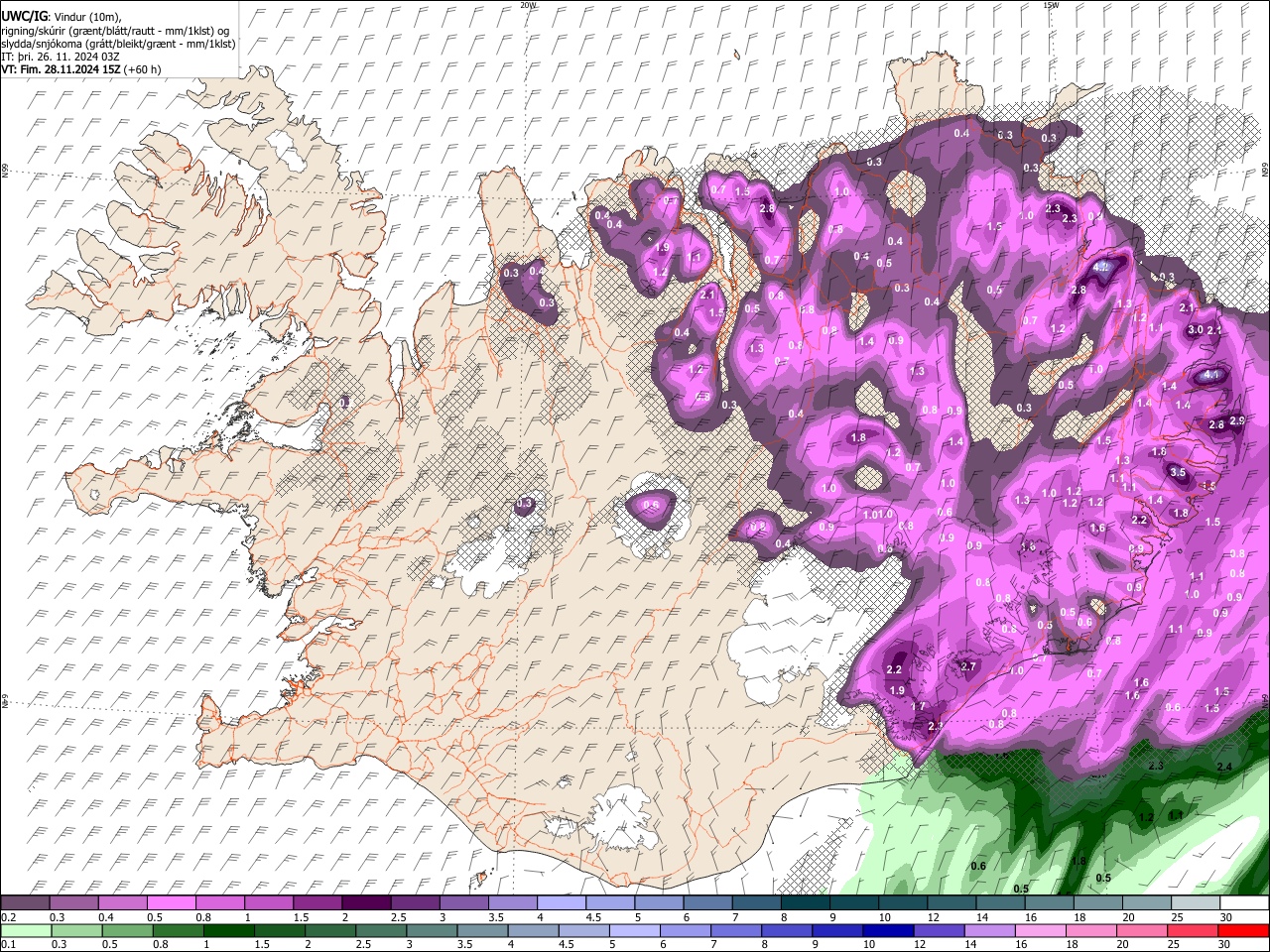The height and width of the screenshot is (952, 1270).
Task: Click the '3.5' snowfall value on the map
Action: point(1178,473)
